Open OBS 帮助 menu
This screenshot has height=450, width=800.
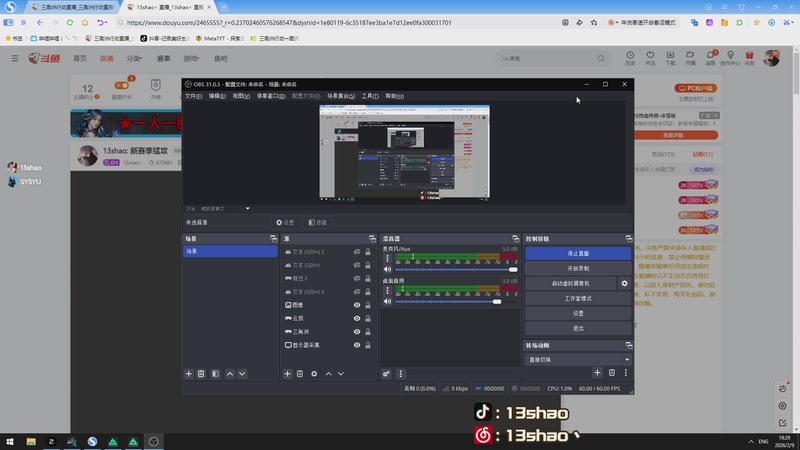click(394, 96)
